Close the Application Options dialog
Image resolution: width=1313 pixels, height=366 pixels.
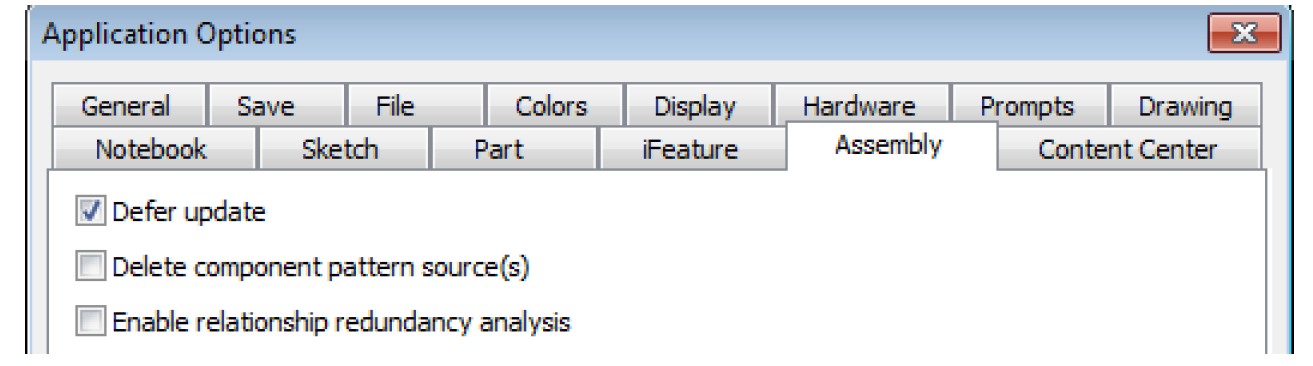pyautogui.click(x=1244, y=35)
